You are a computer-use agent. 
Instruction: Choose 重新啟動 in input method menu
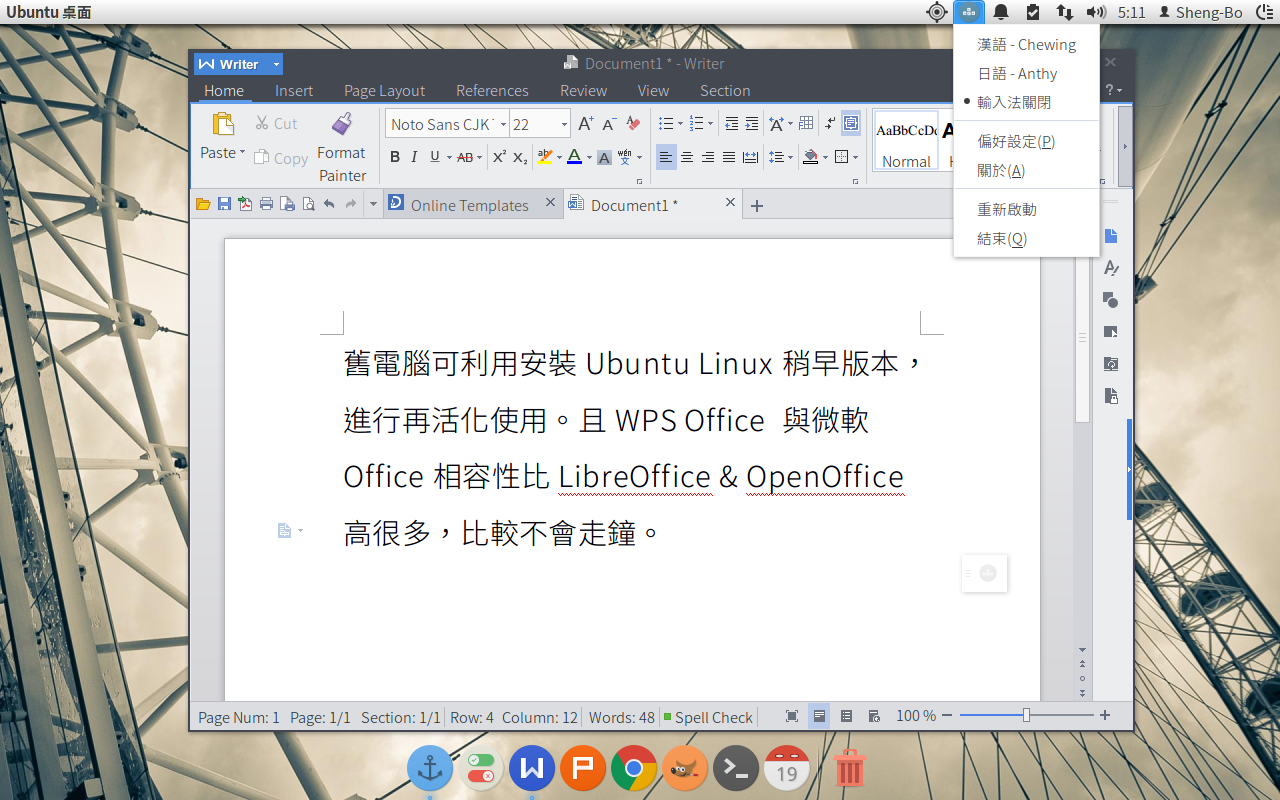coord(1026,209)
